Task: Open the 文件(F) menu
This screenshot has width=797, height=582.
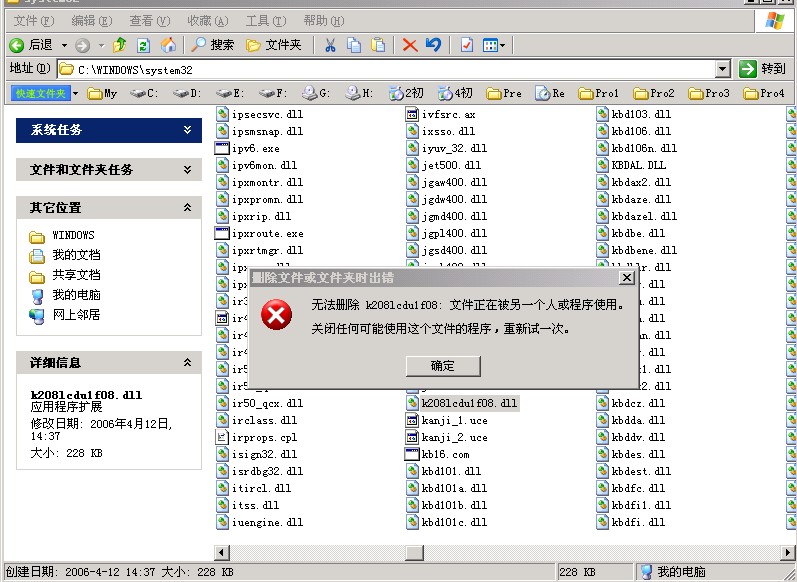Action: pyautogui.click(x=34, y=21)
